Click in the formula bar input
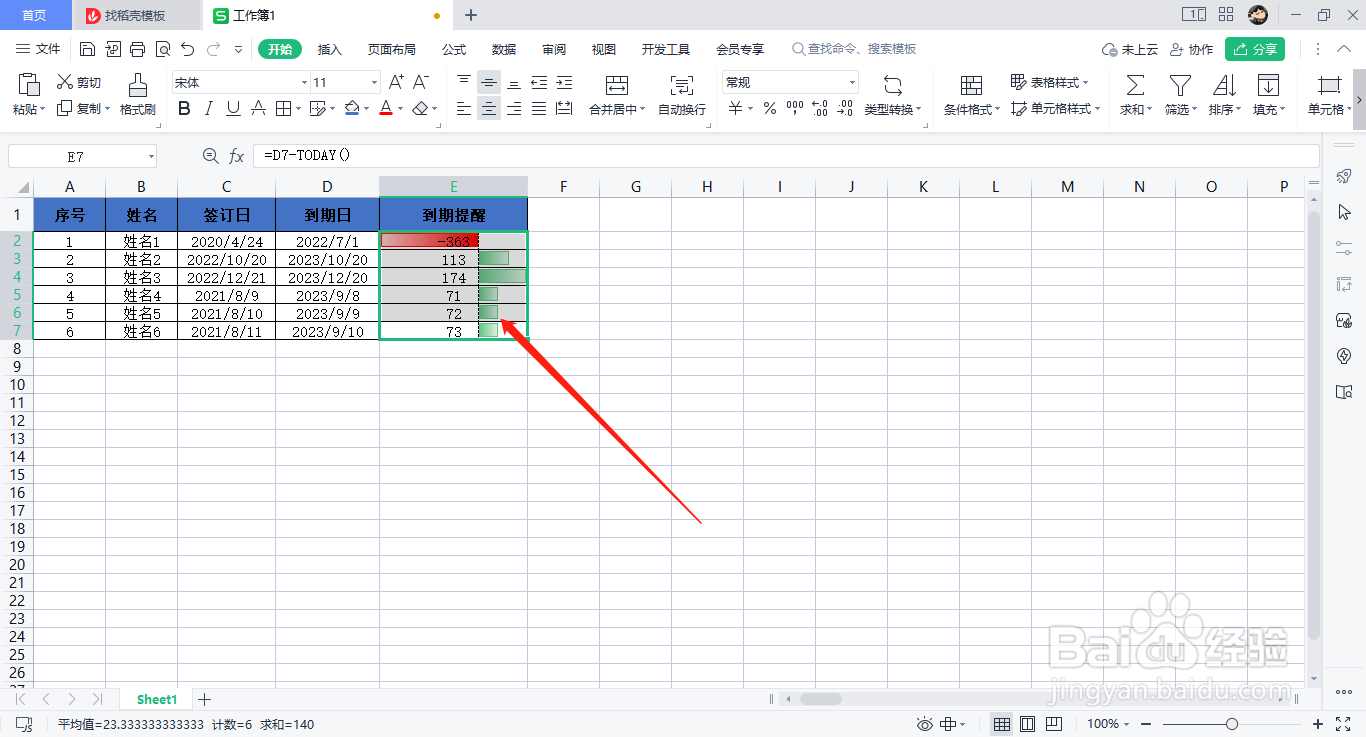 coord(785,156)
